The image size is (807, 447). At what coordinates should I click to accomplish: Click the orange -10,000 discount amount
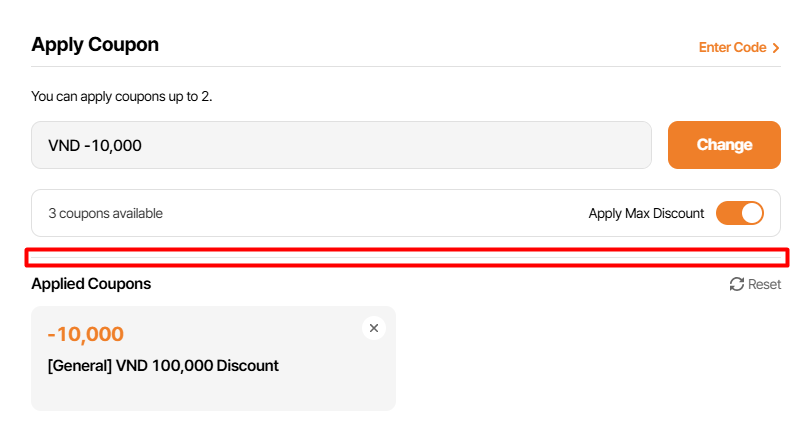(85, 334)
